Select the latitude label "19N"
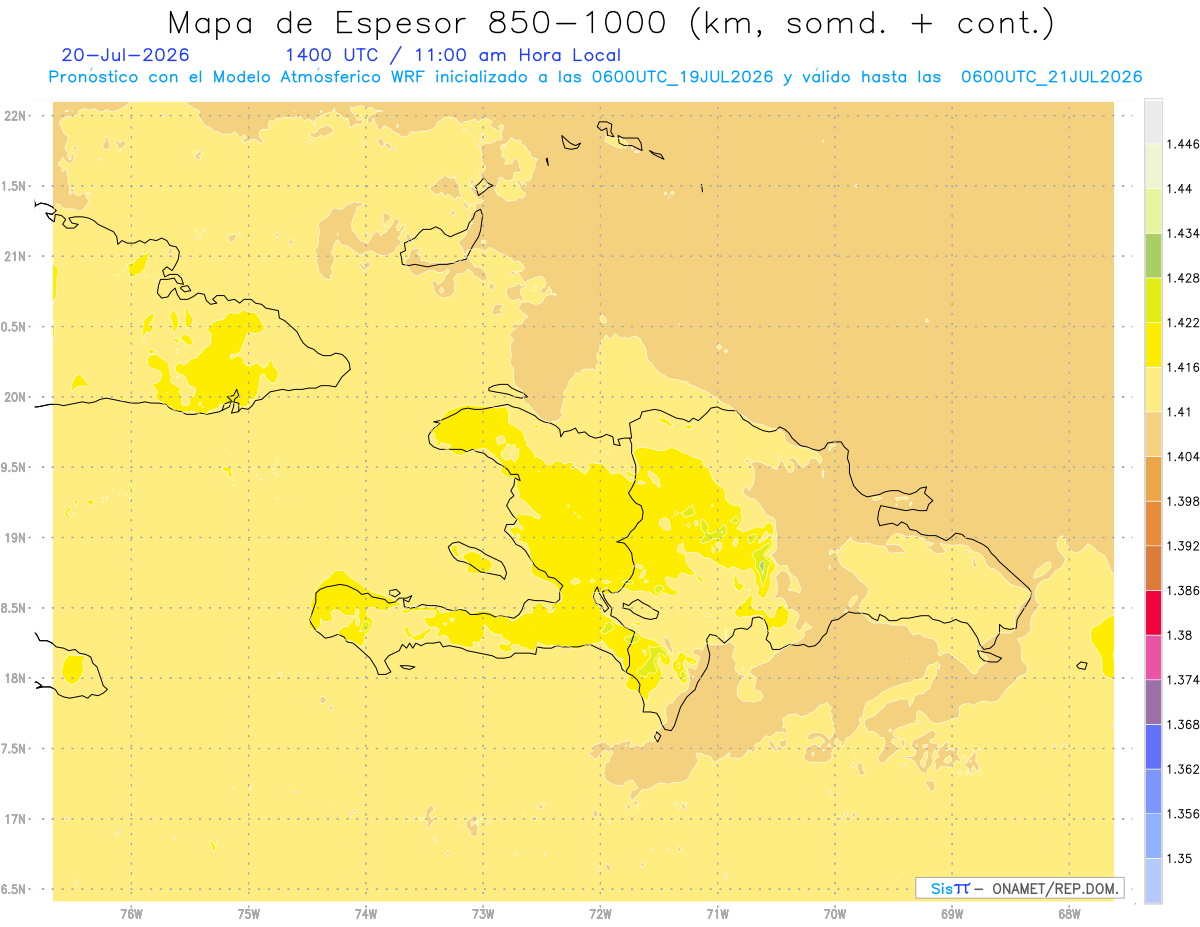The image size is (1200, 927). click(x=16, y=538)
